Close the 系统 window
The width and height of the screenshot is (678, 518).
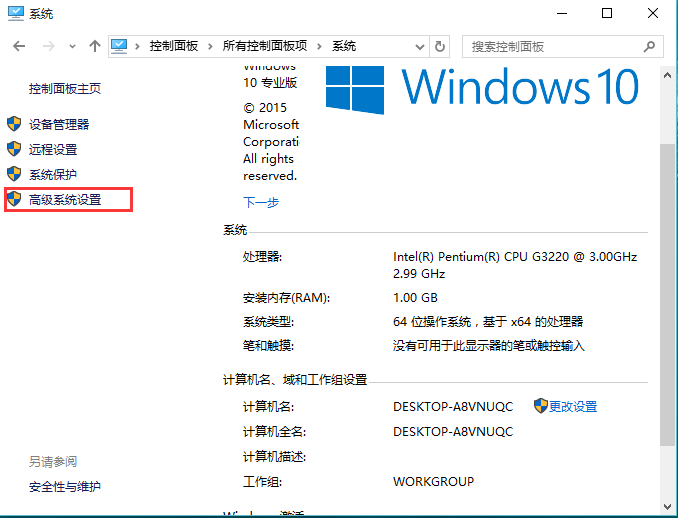(653, 13)
